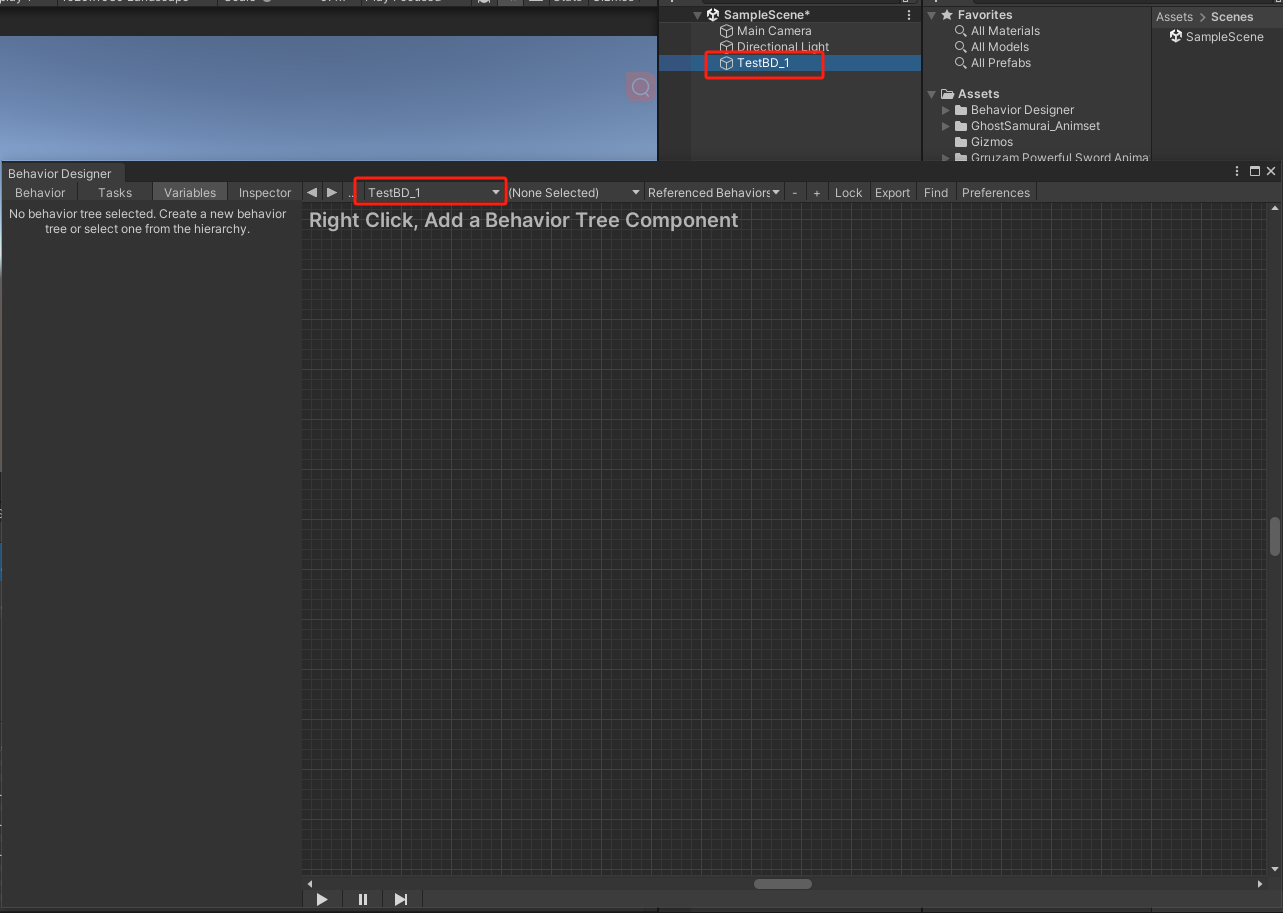The image size is (1283, 913).
Task: Go back with the left history arrow
Action: point(312,192)
